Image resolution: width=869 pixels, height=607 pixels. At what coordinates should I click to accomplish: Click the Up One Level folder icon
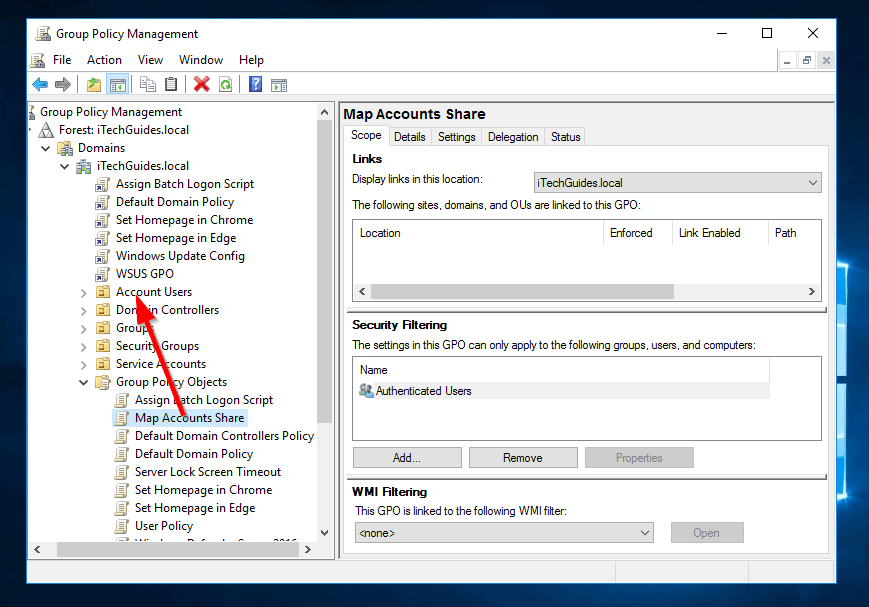pyautogui.click(x=94, y=85)
